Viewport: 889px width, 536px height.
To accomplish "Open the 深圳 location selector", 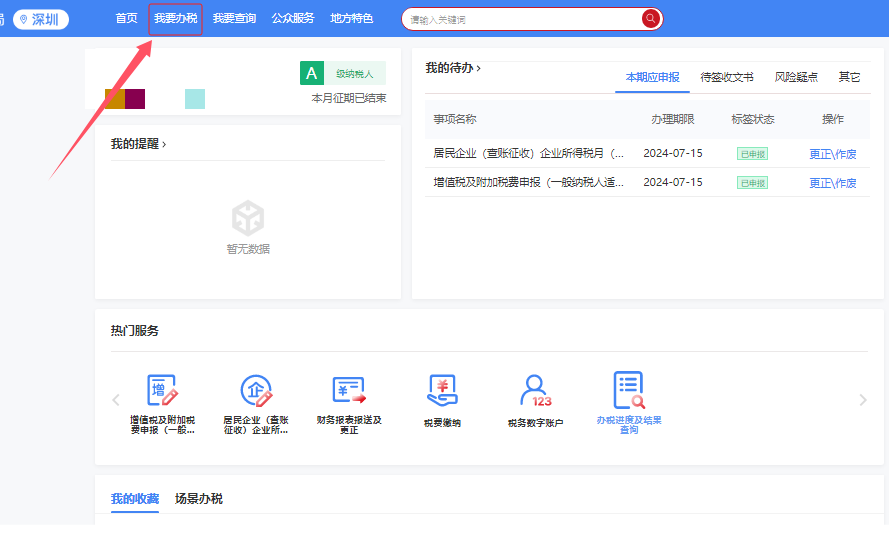I will pos(41,19).
